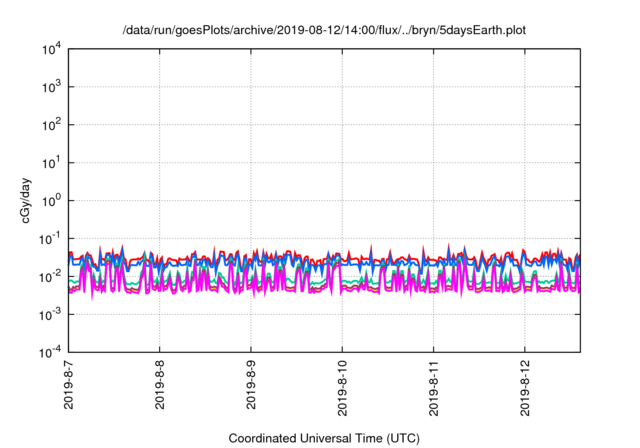This screenshot has height=448, width=640.
Task: Select the 10^-2 y-axis tick label
Action: tap(50, 277)
